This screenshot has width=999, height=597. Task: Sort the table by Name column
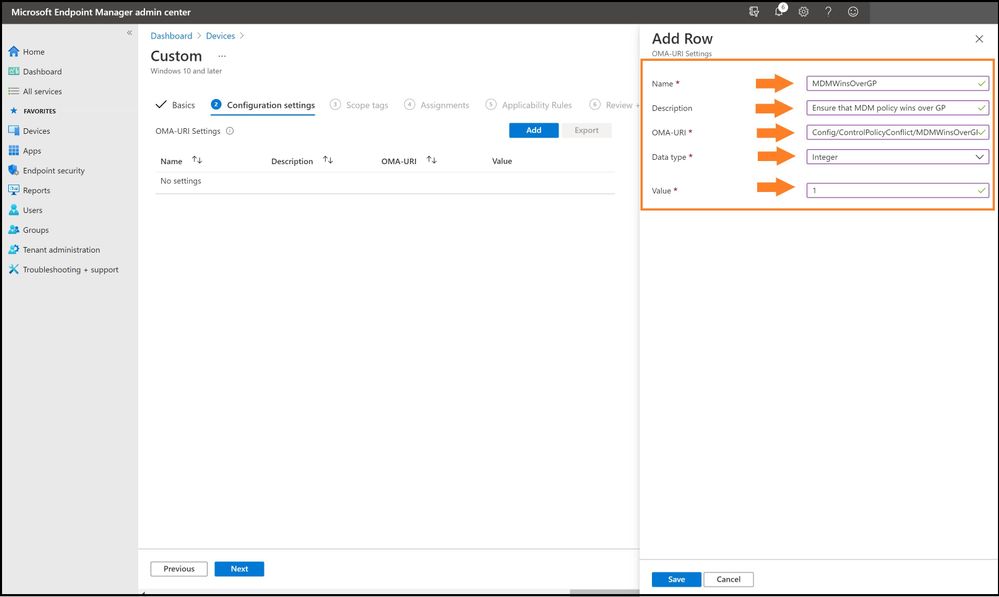pos(197,161)
